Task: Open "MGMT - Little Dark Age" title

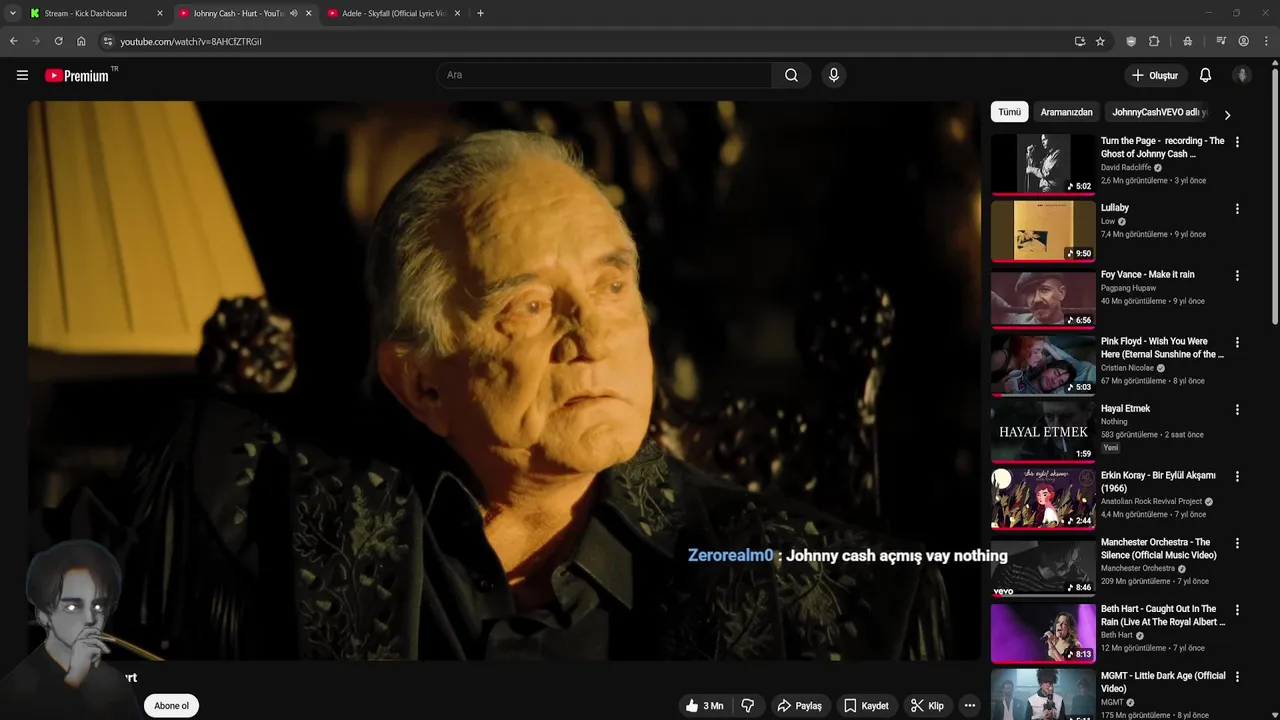Action: [x=1163, y=682]
